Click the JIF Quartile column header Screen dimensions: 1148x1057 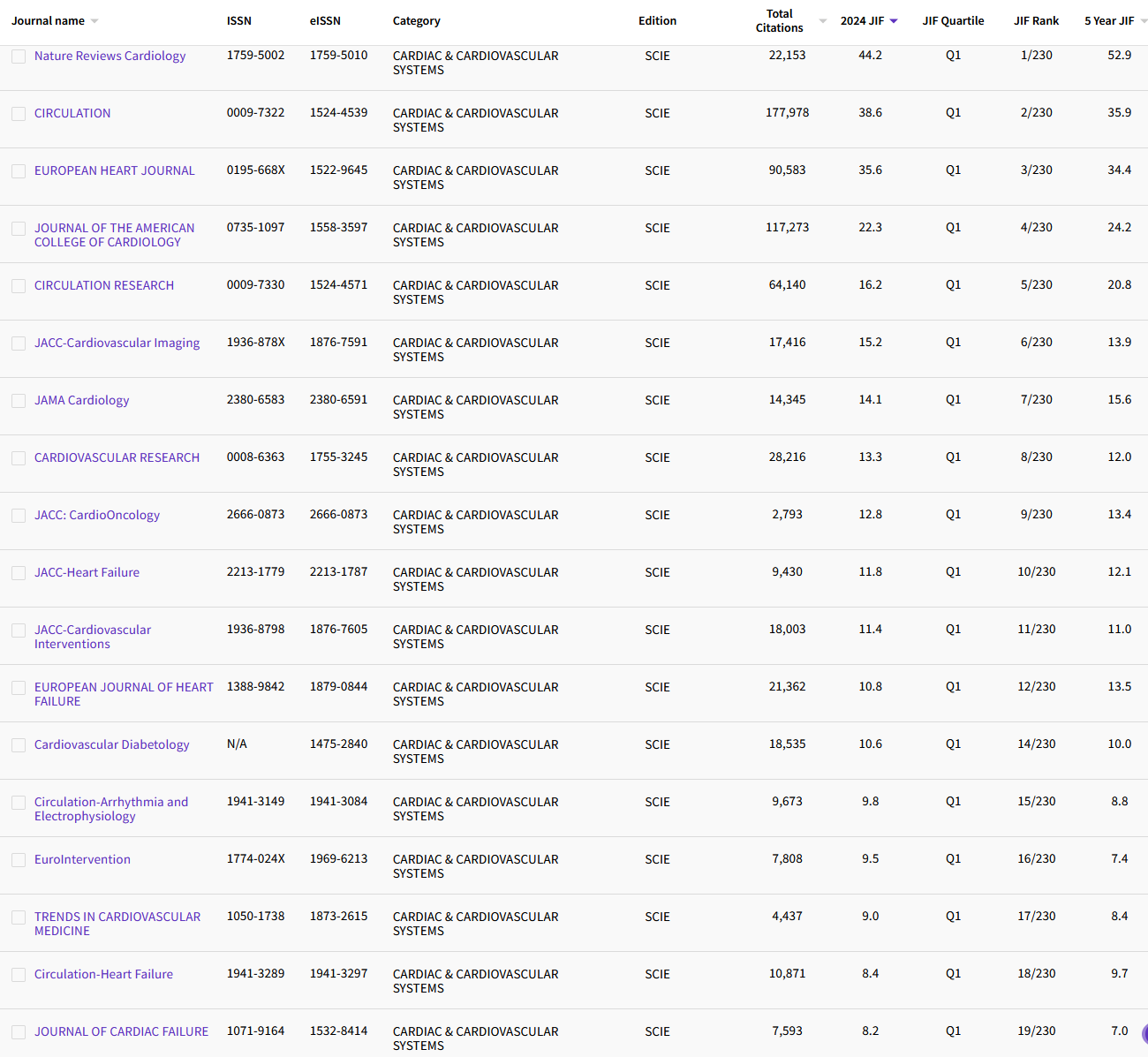coord(953,20)
